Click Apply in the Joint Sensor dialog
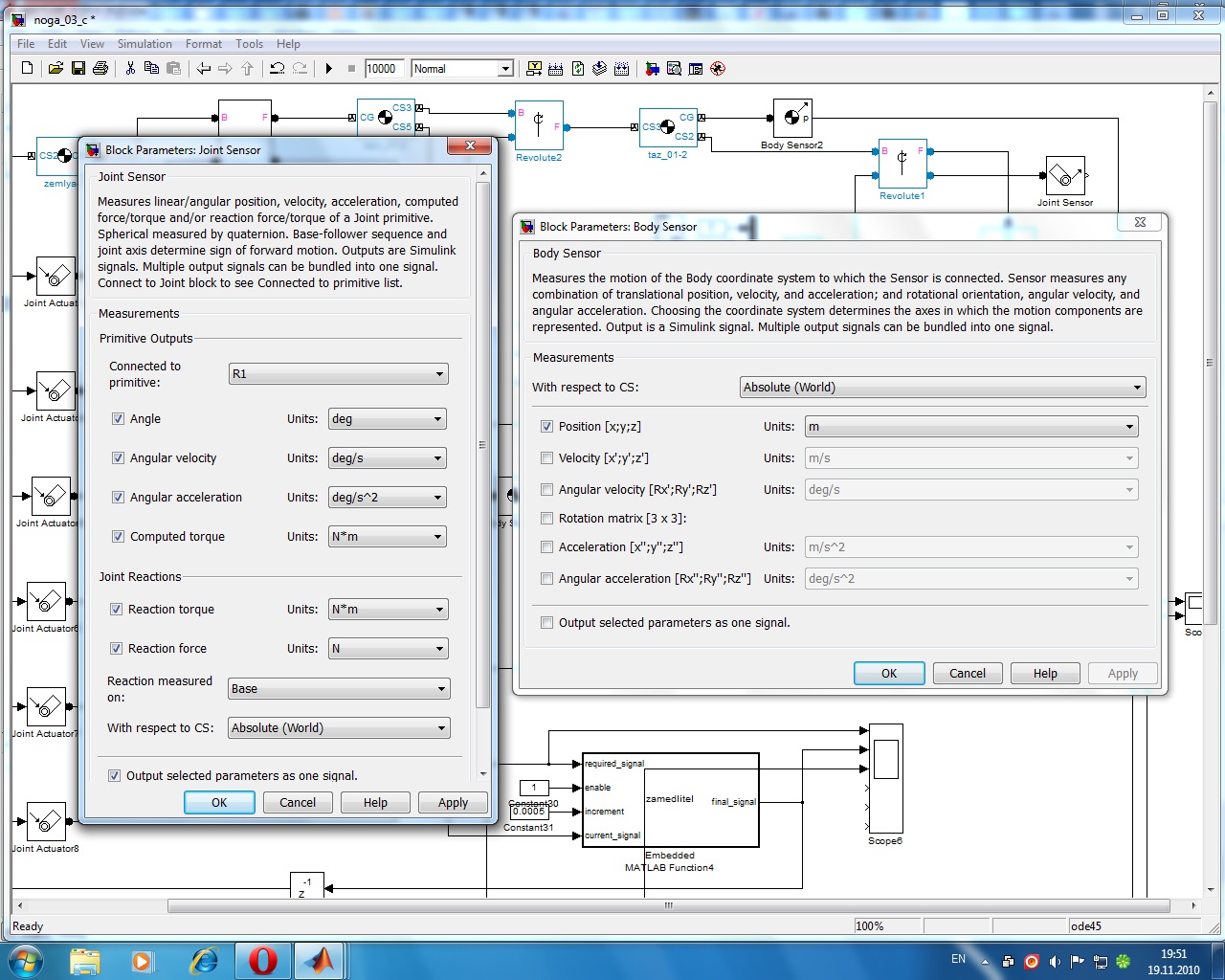Screen dimensions: 1225x980 pos(453,803)
